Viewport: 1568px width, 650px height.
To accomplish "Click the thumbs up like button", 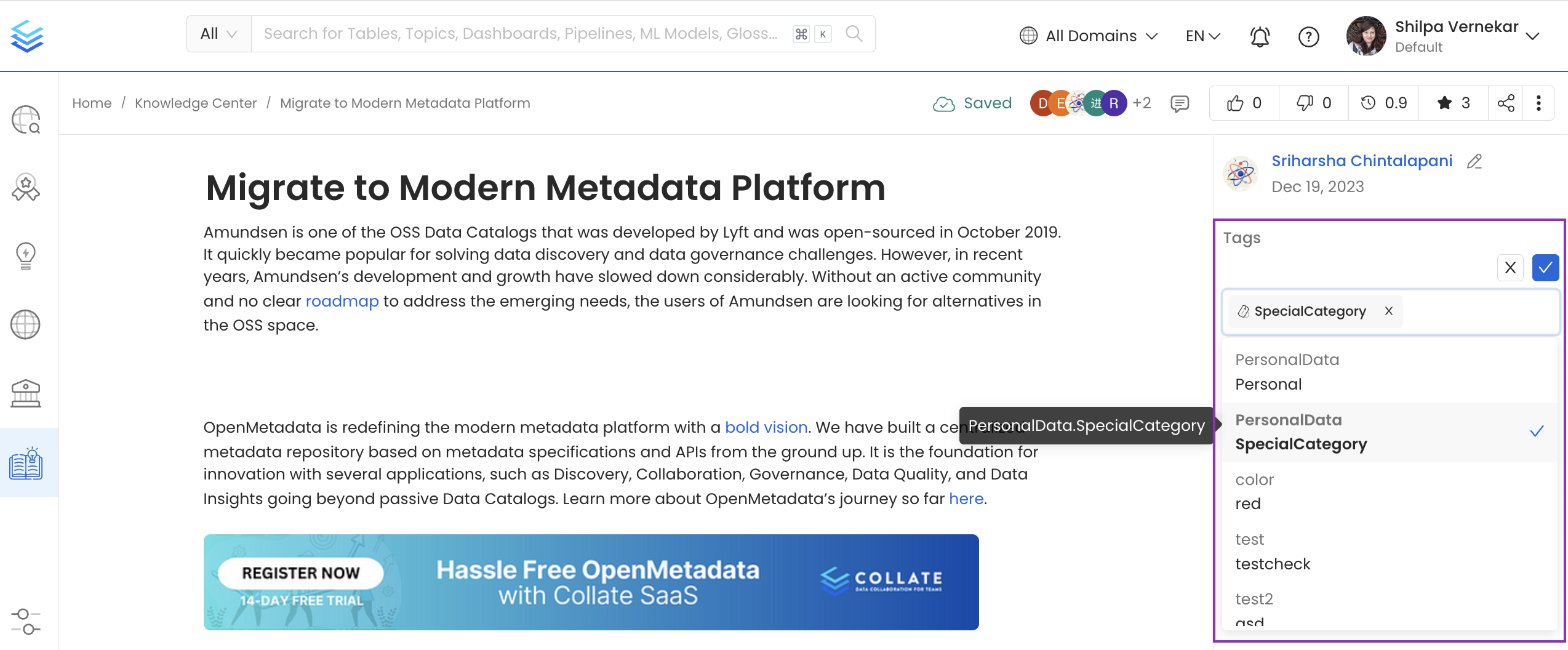I will click(x=1244, y=103).
